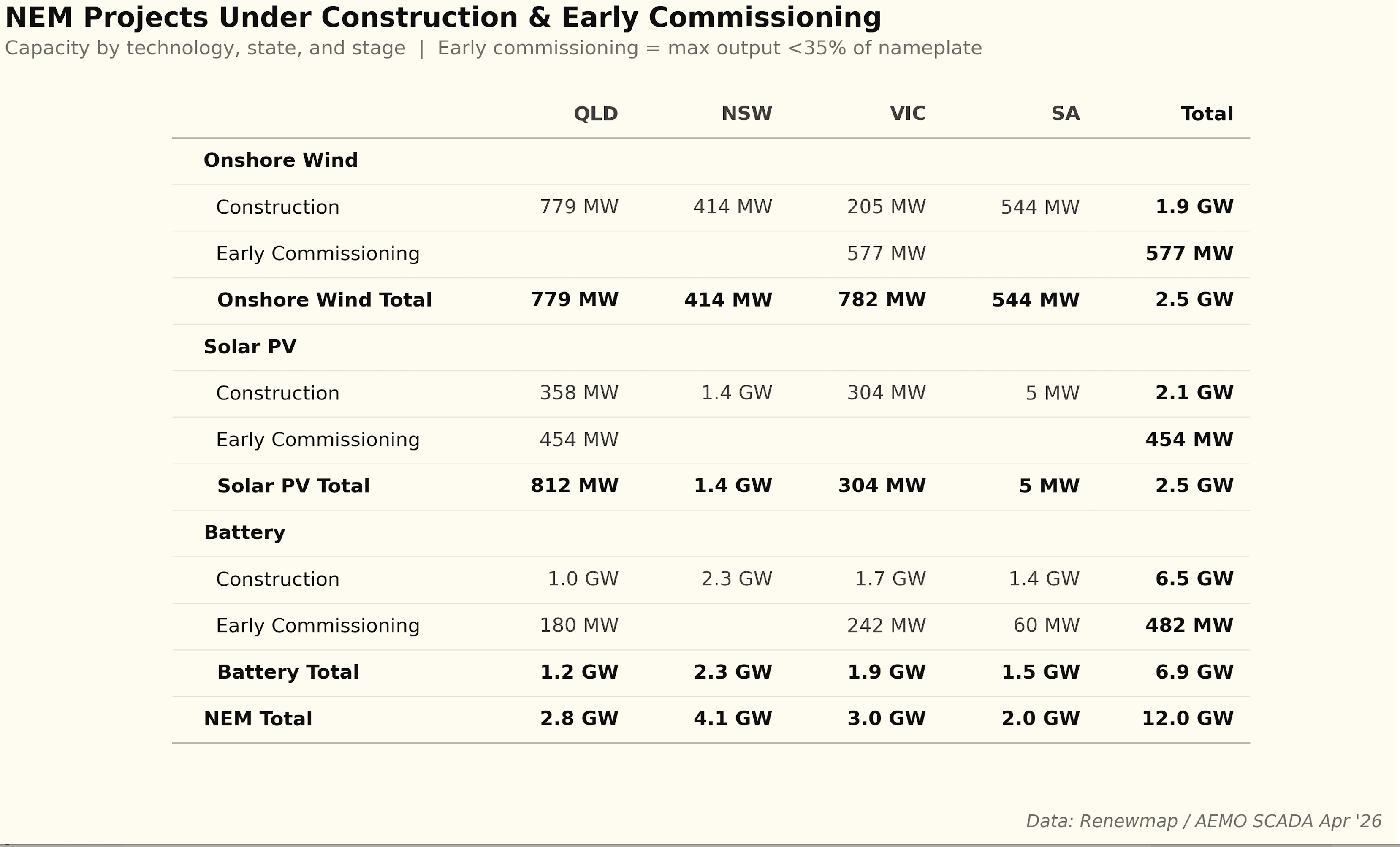Click the 6.5 GW battery construction total
The height and width of the screenshot is (847, 1400).
point(1194,579)
